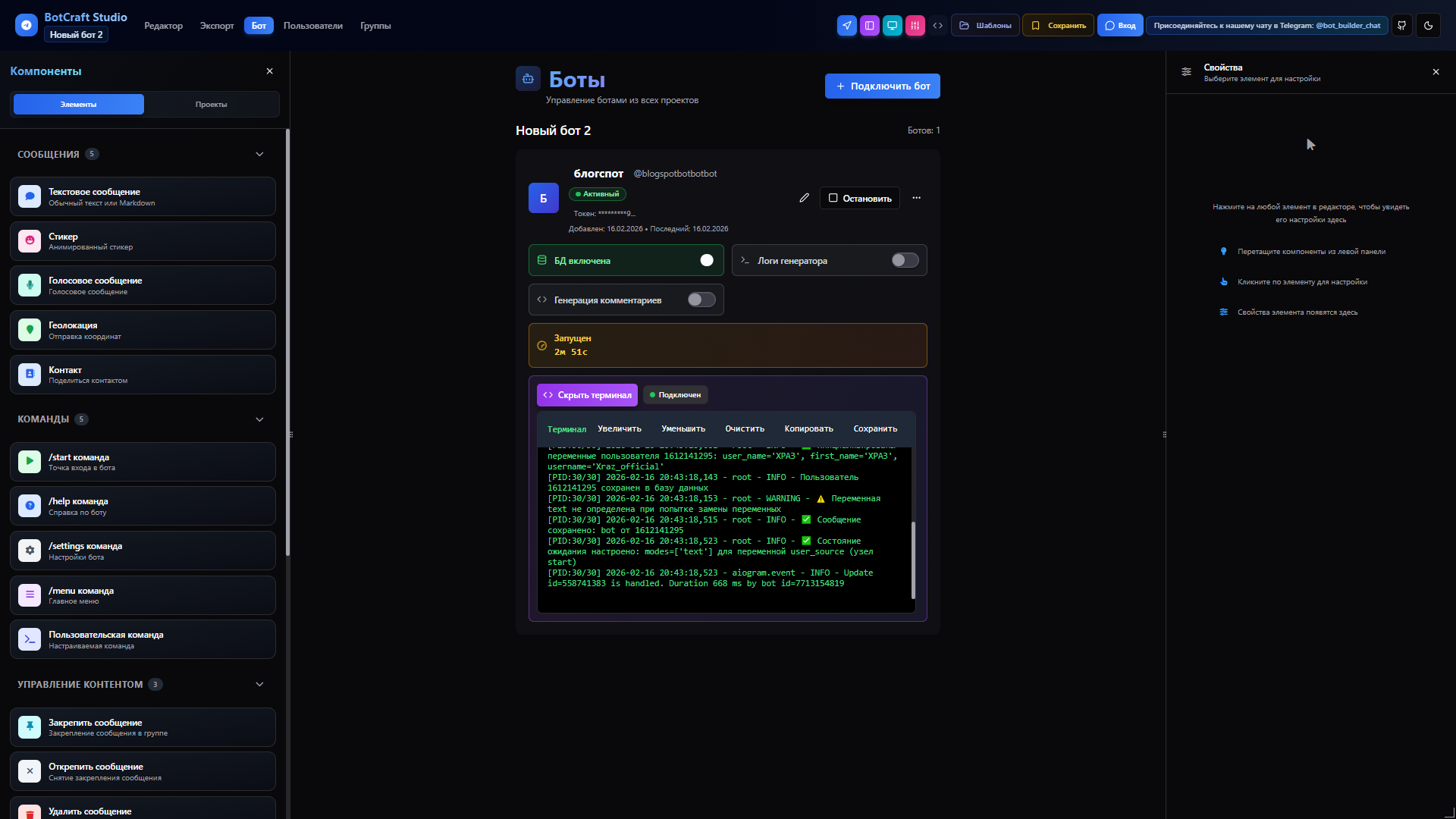1456x819 pixels.
Task: Switch to the Проекты tab
Action: (212, 104)
